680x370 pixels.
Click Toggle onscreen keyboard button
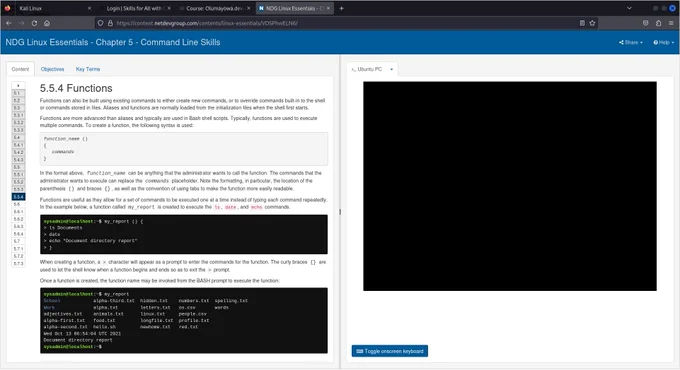[x=390, y=351]
